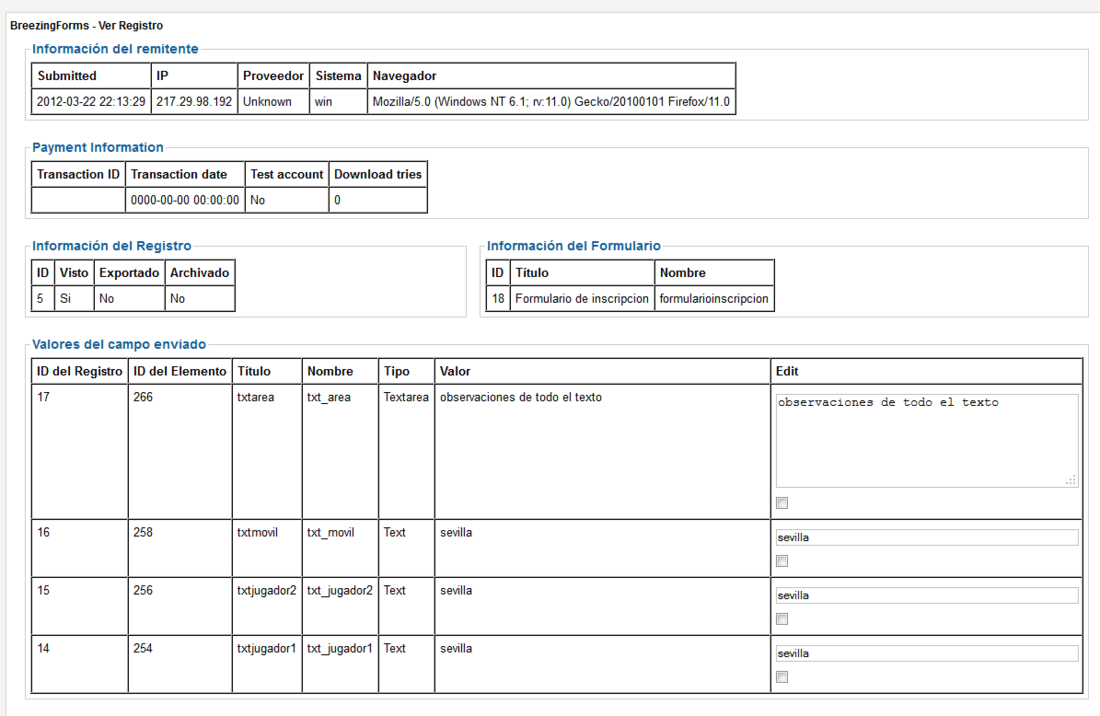Click the Información del Formulario legend

click(x=574, y=246)
